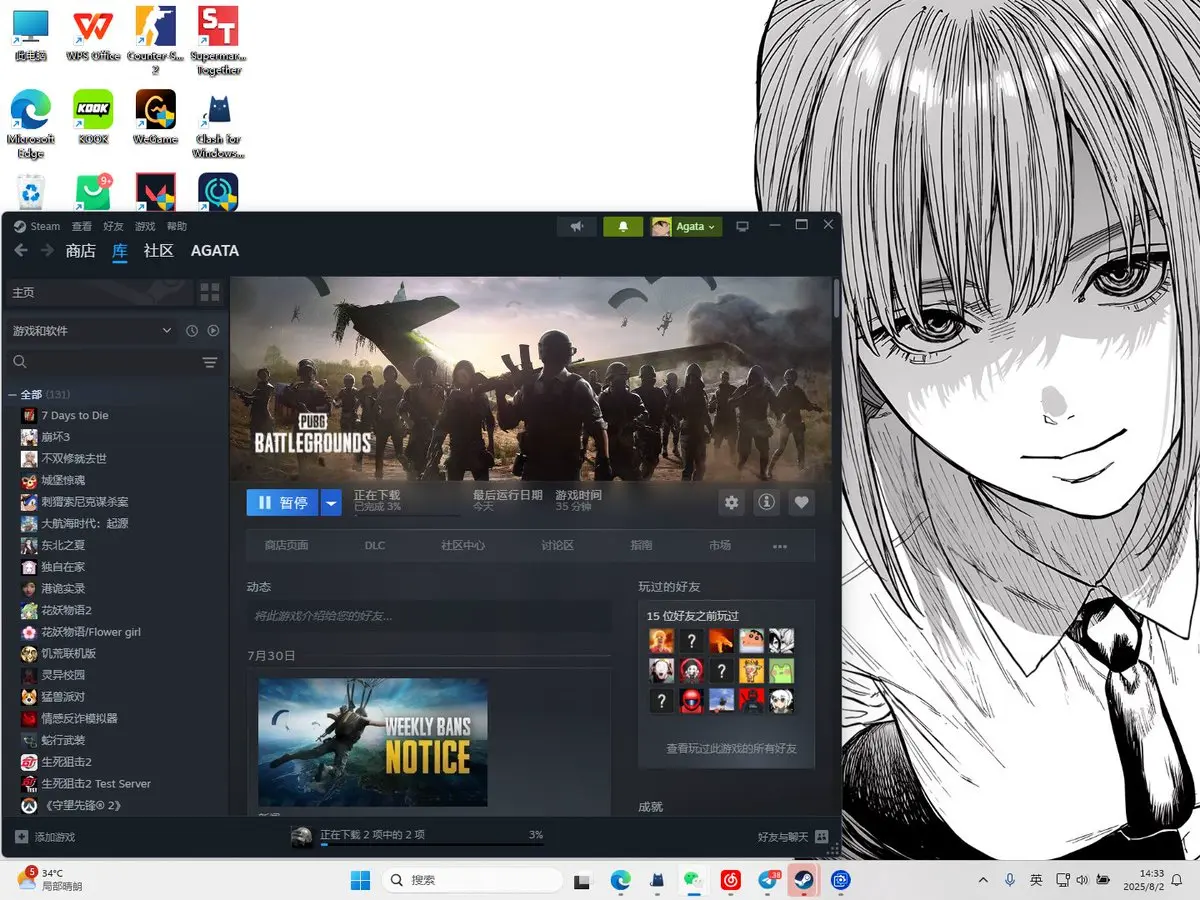
Task: Open WeChat from the taskbar
Action: 692,880
